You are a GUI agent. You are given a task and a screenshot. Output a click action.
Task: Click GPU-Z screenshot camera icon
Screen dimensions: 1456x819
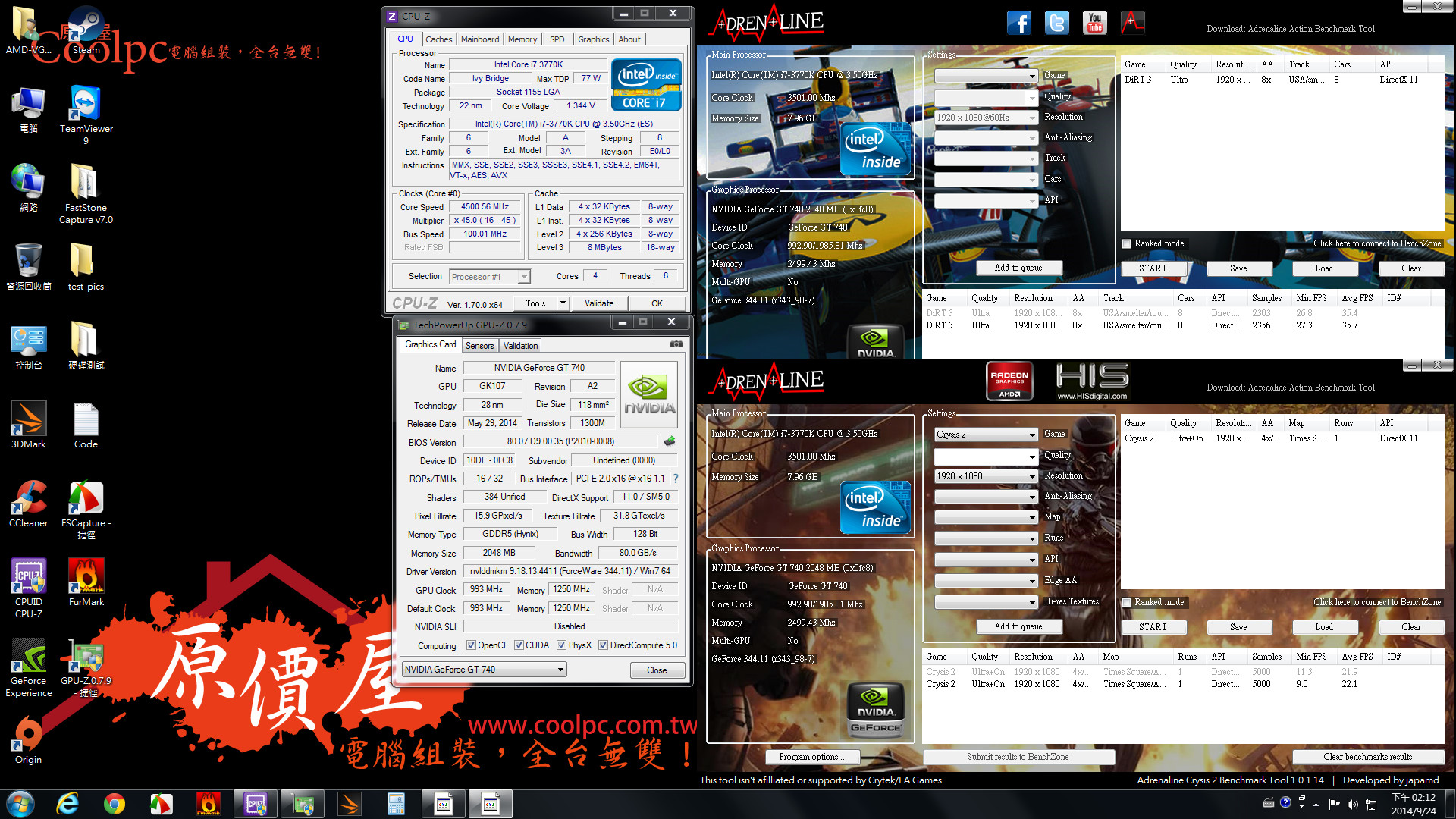(x=676, y=344)
